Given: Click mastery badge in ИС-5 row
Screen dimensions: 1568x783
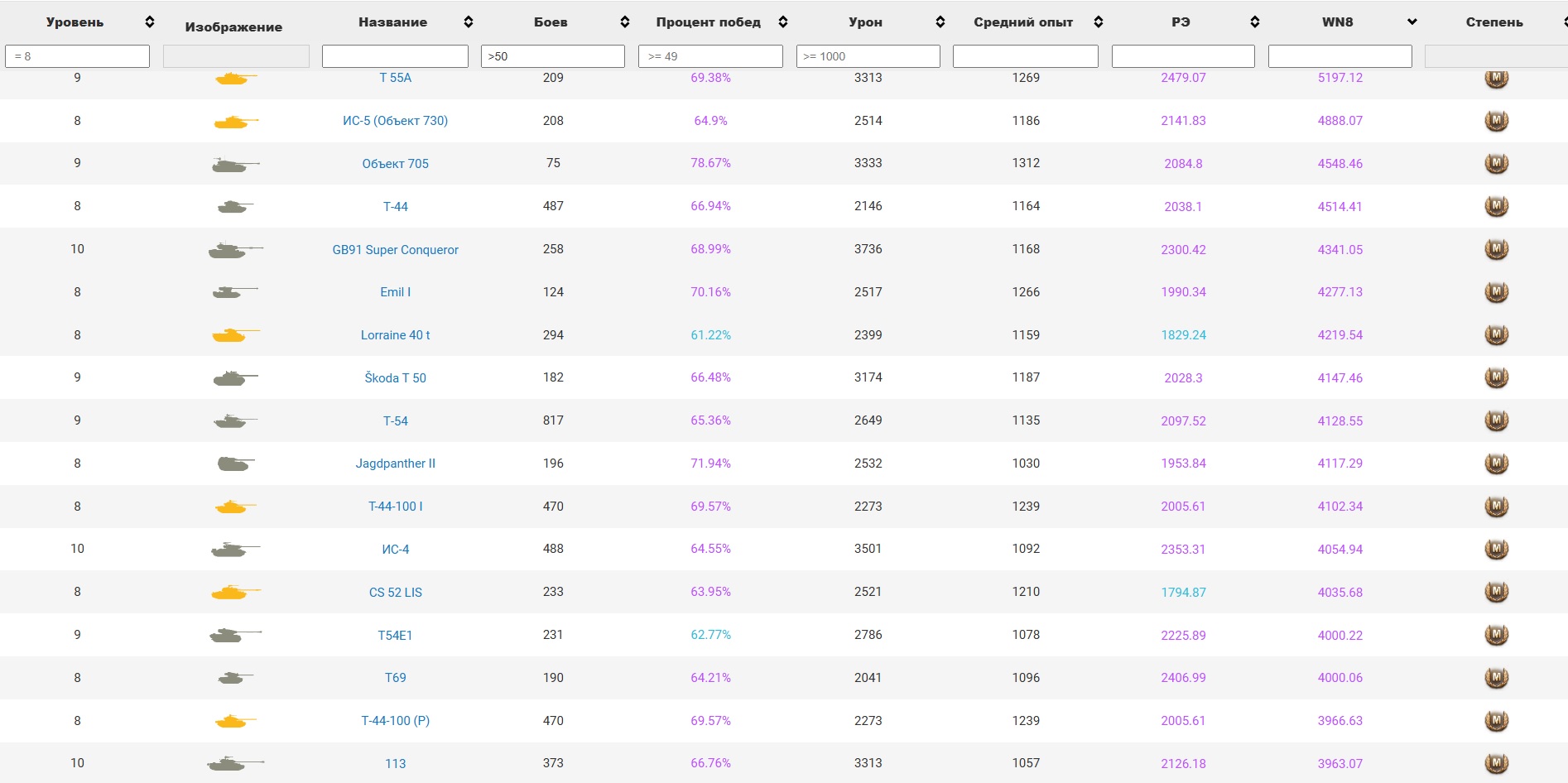Looking at the screenshot, I should pos(1496,121).
